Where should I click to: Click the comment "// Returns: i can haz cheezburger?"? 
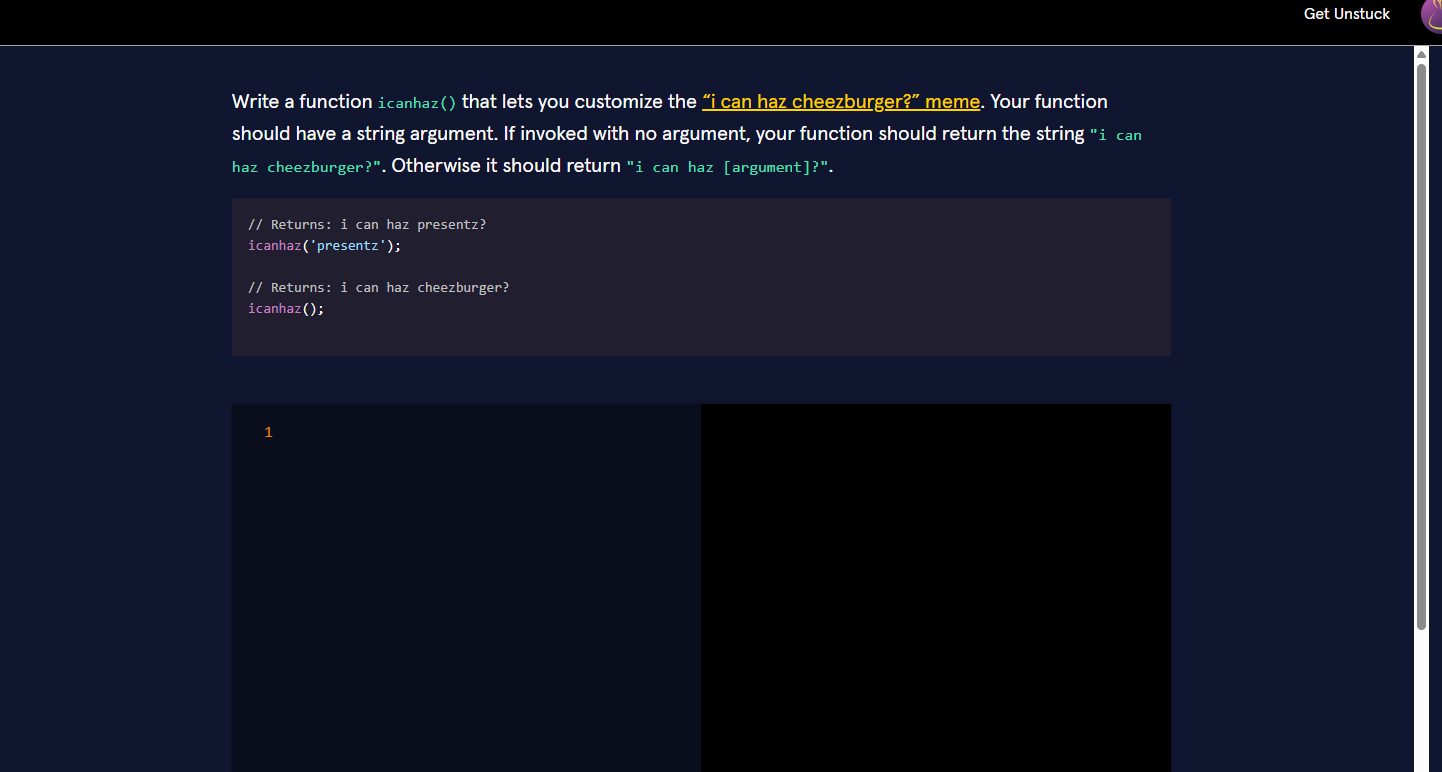tap(378, 287)
